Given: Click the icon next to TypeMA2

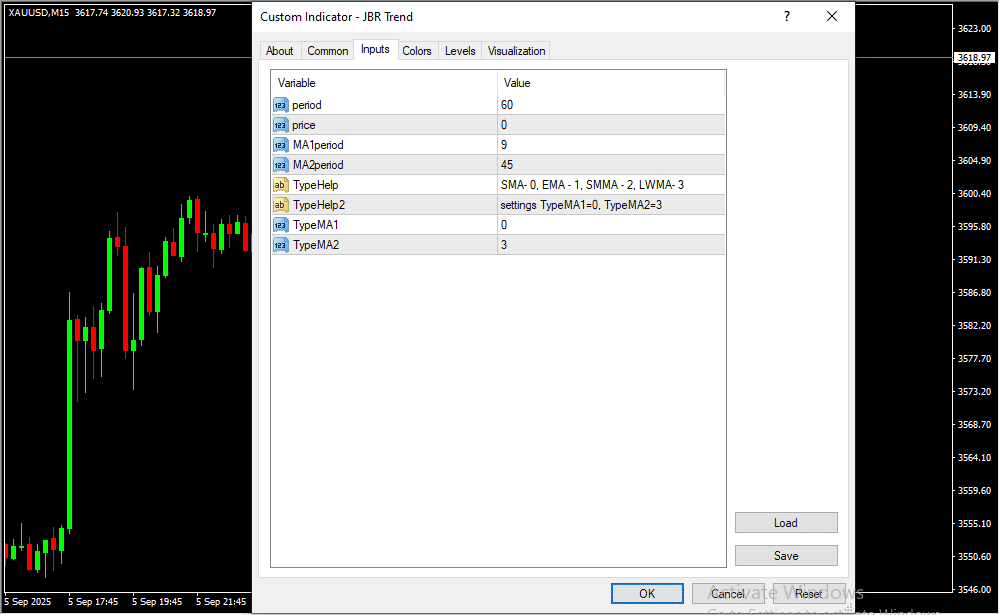Looking at the screenshot, I should 280,245.
